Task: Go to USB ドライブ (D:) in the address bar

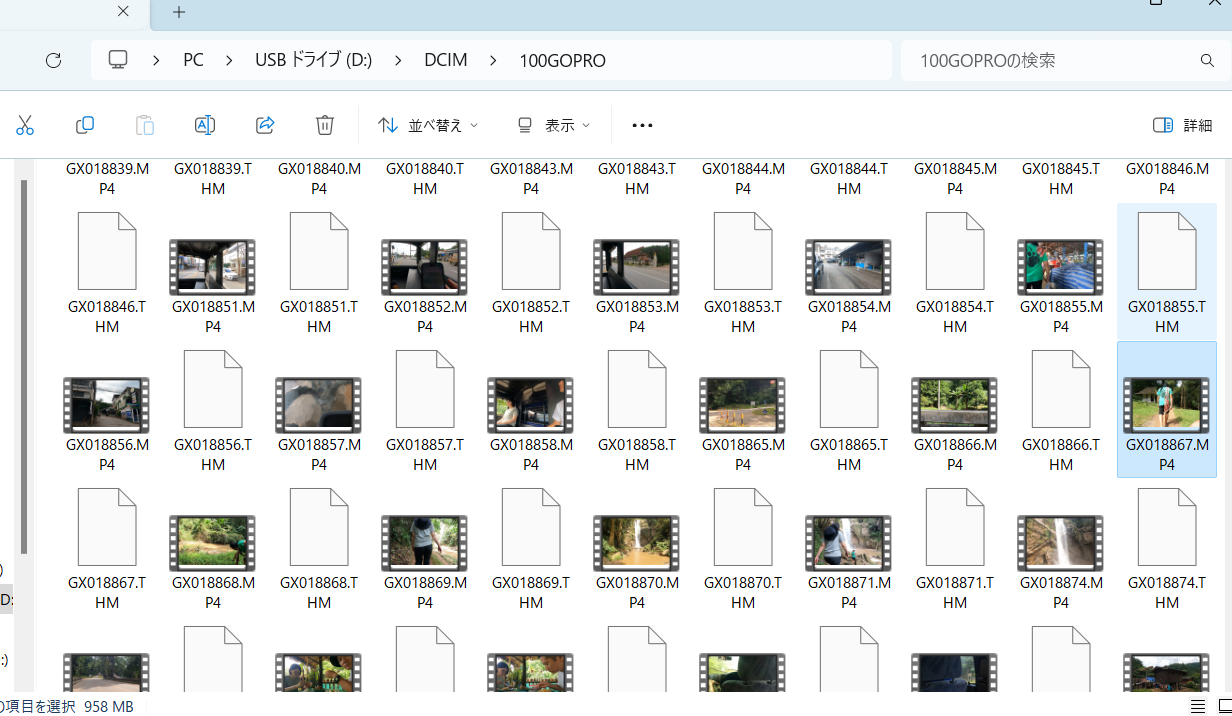Action: click(313, 60)
